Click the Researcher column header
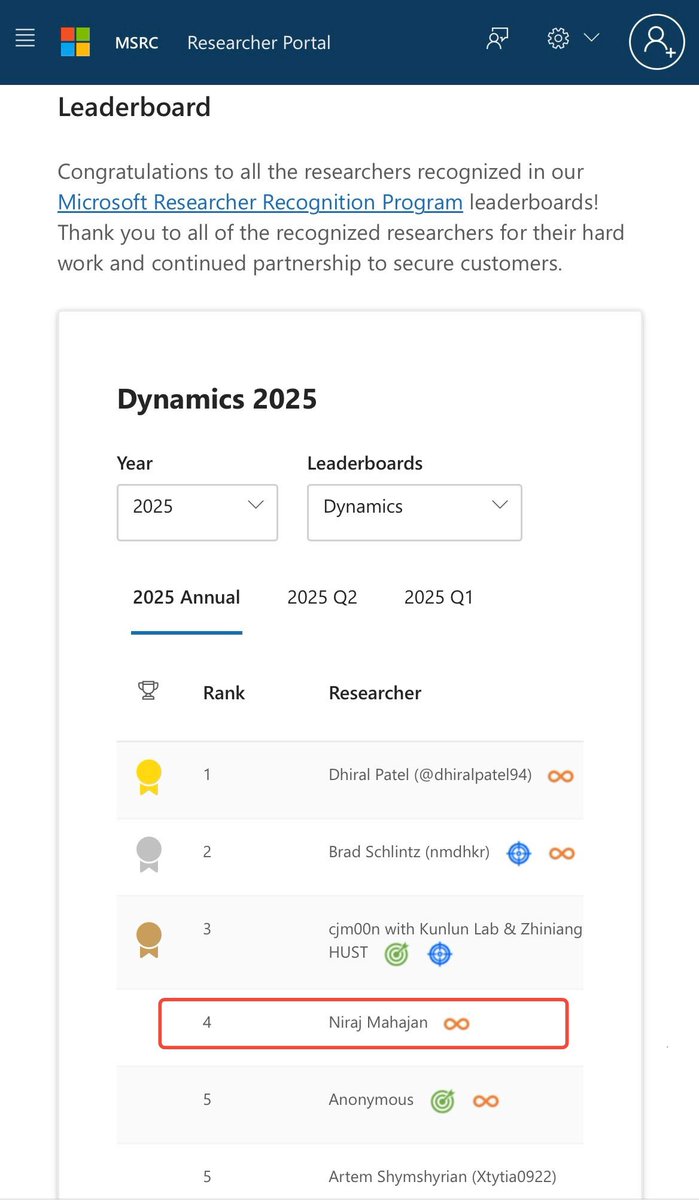Screen dimensions: 699x1200 pyautogui.click(x=375, y=693)
